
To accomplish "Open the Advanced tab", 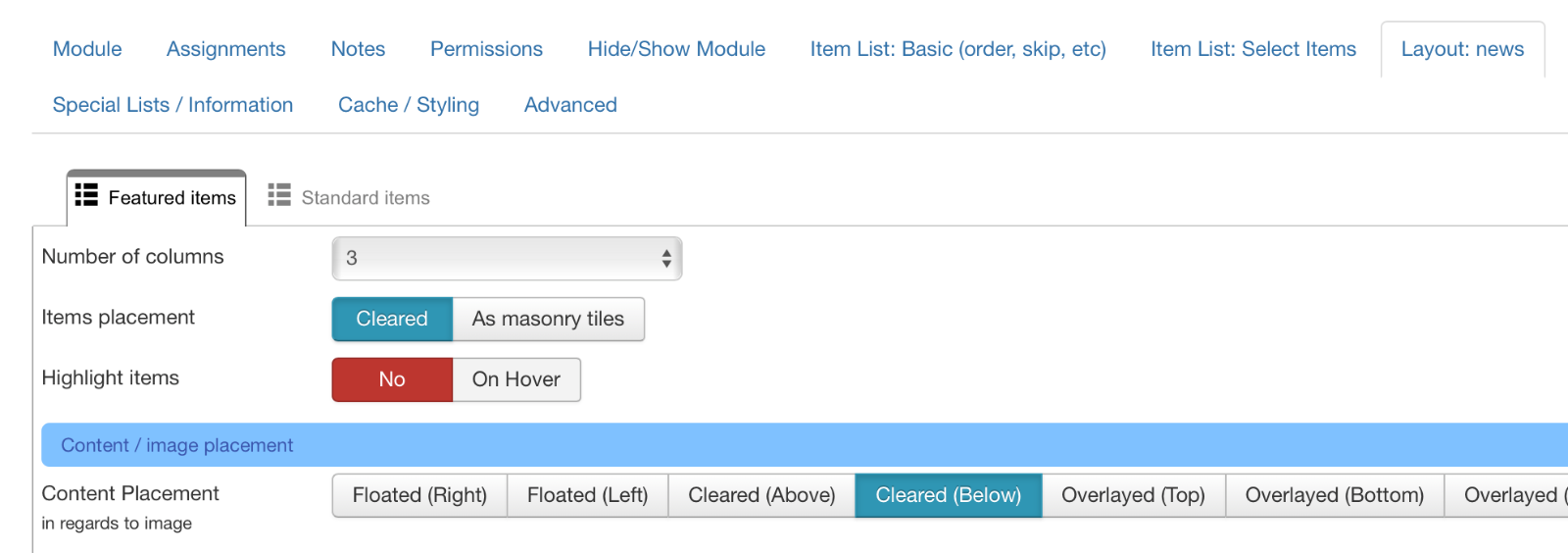I will click(570, 105).
